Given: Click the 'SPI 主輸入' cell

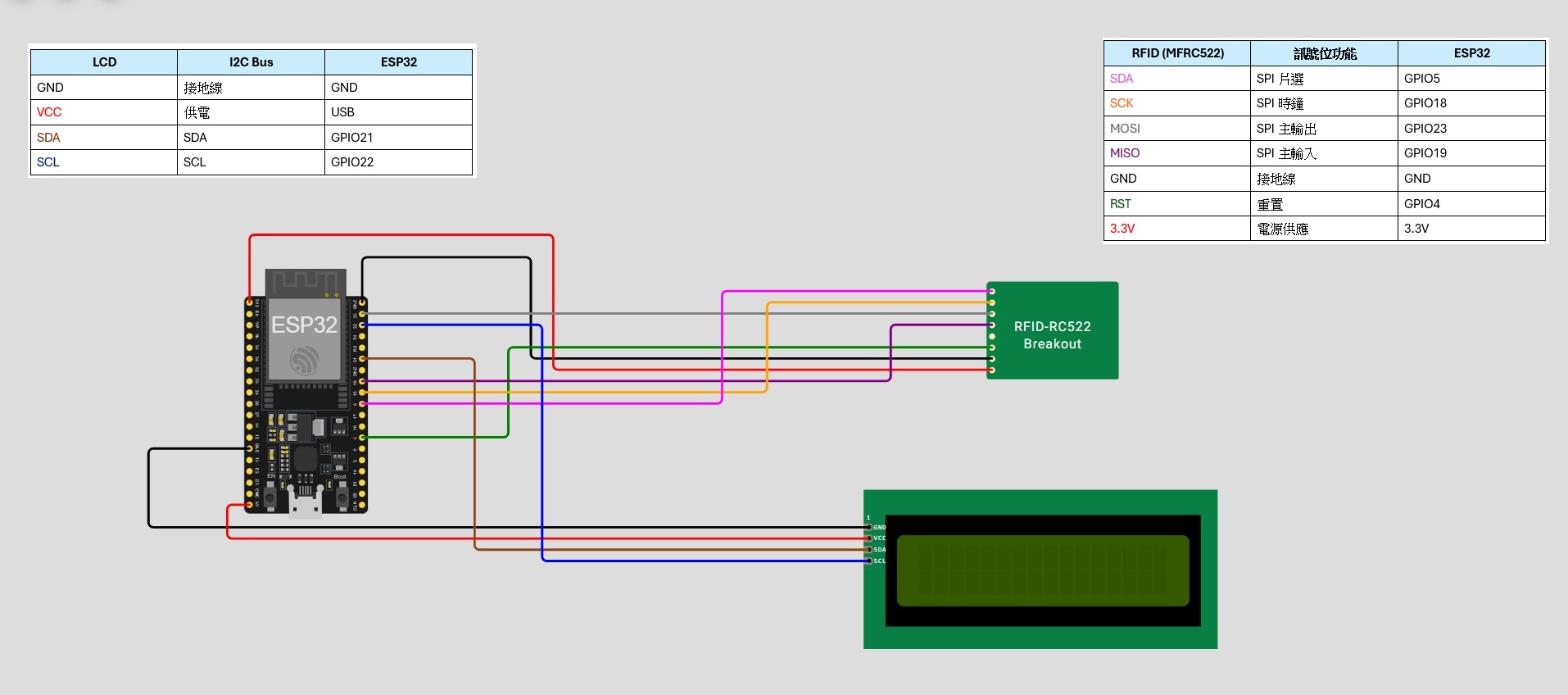Looking at the screenshot, I should (1324, 153).
